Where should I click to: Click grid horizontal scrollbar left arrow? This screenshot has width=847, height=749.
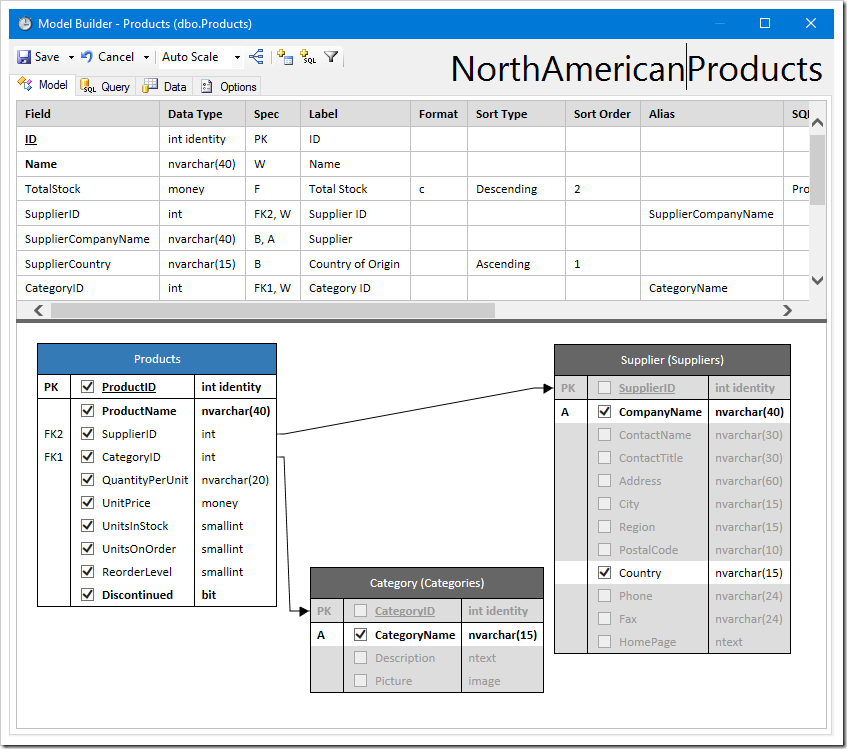[x=38, y=311]
